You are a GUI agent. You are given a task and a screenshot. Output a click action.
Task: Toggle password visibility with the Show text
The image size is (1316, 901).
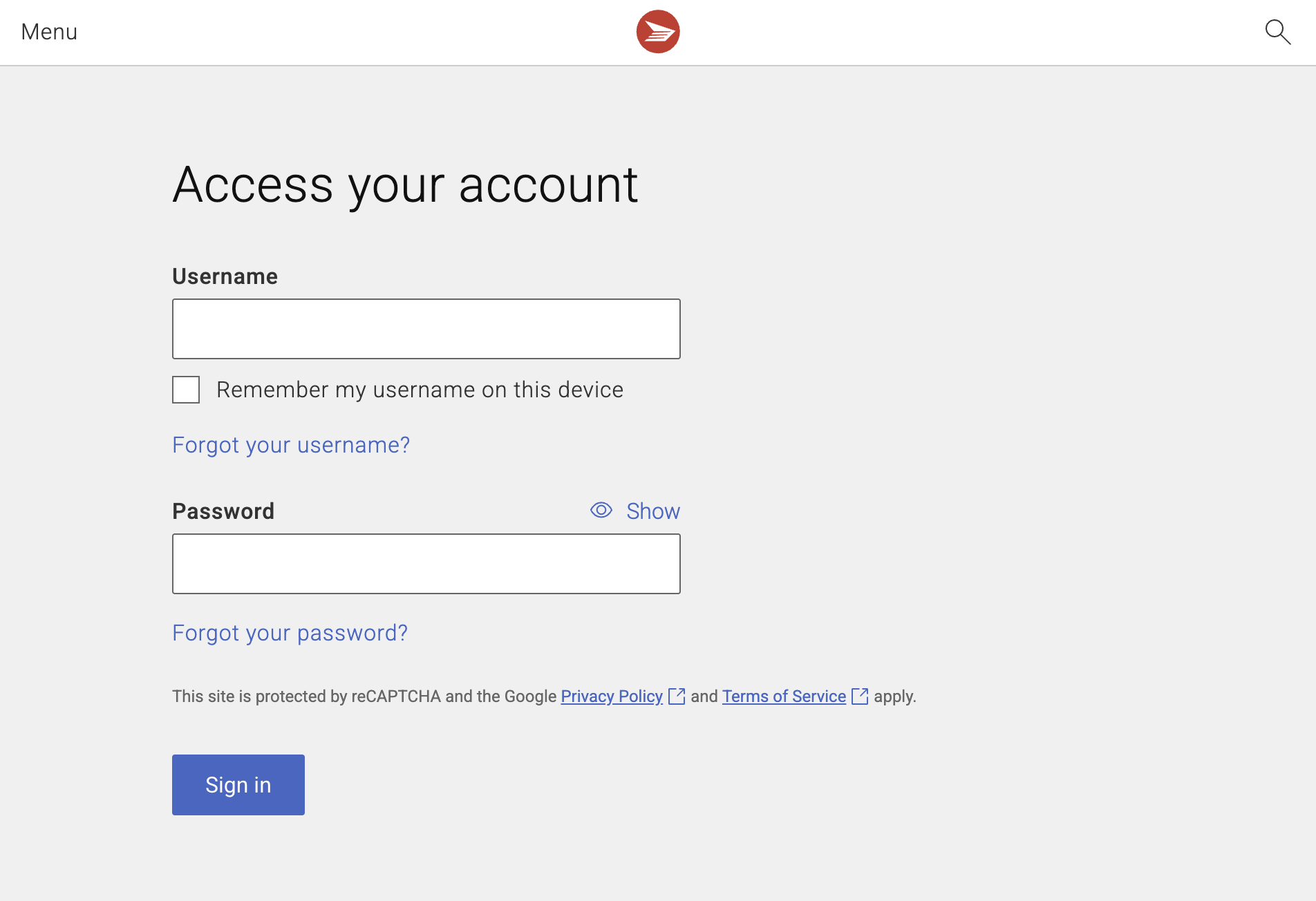tap(652, 511)
